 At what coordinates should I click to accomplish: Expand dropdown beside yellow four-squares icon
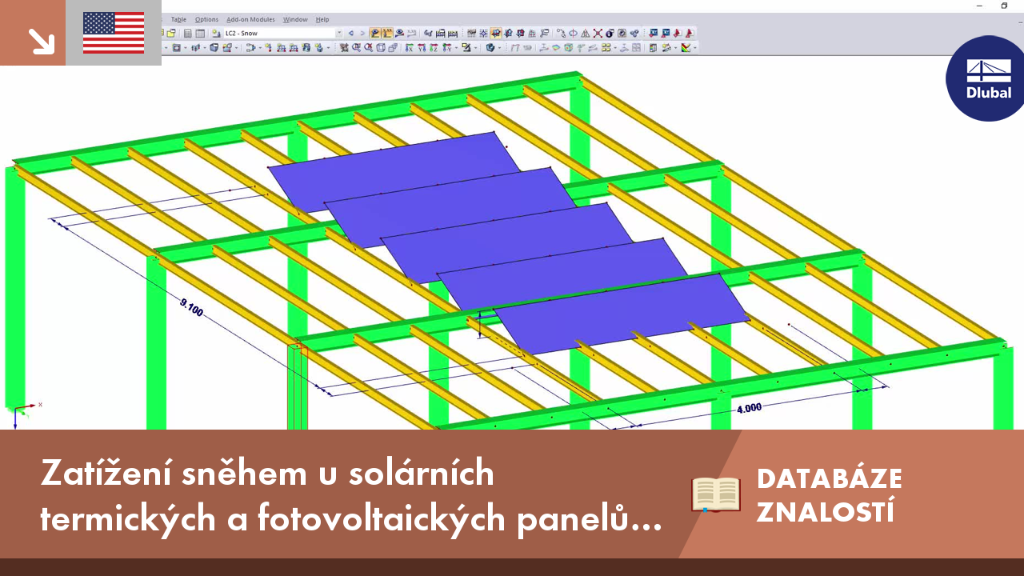(615, 48)
